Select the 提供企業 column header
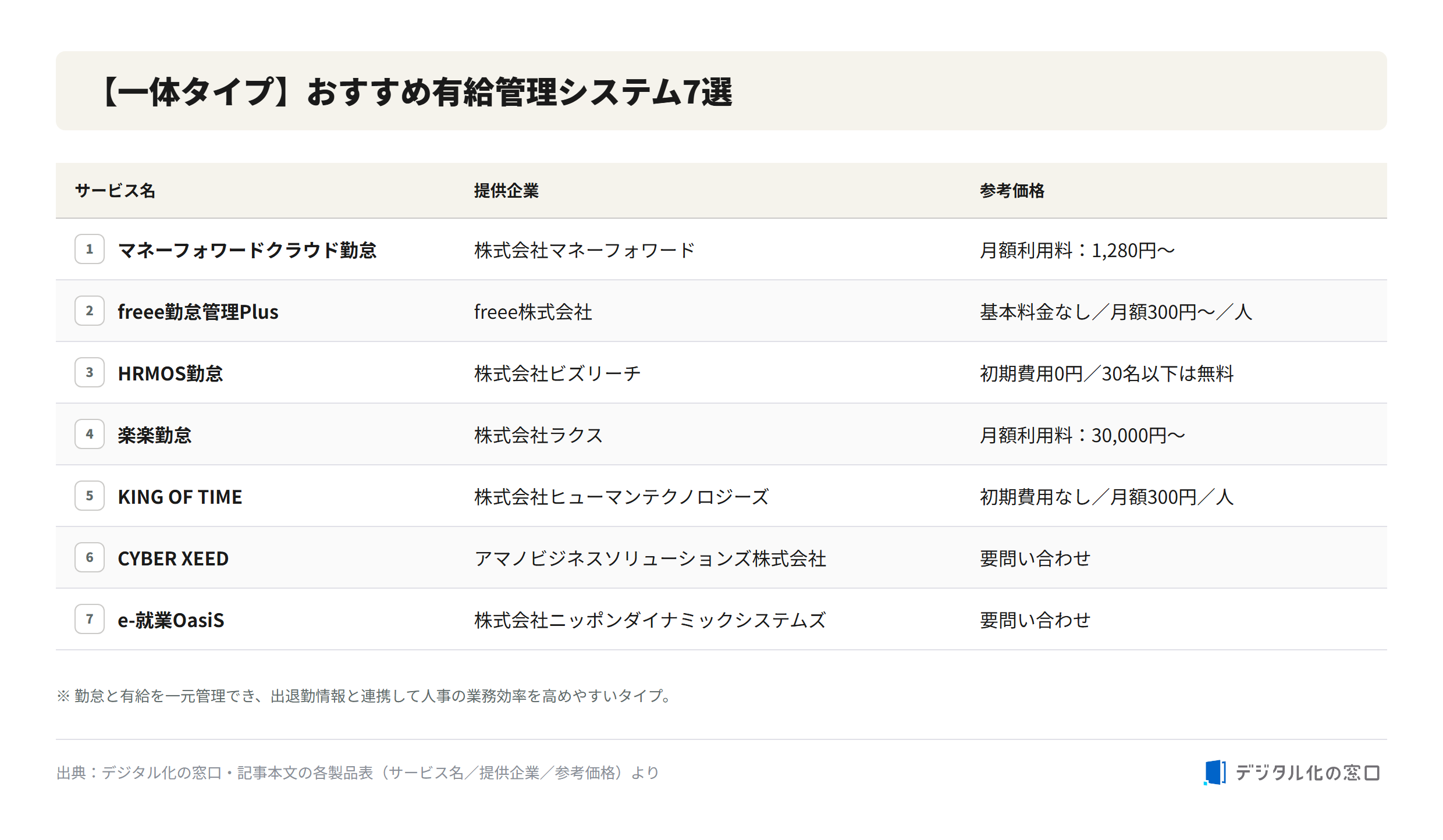Viewport: 1443px width, 840px height. pyautogui.click(x=506, y=191)
